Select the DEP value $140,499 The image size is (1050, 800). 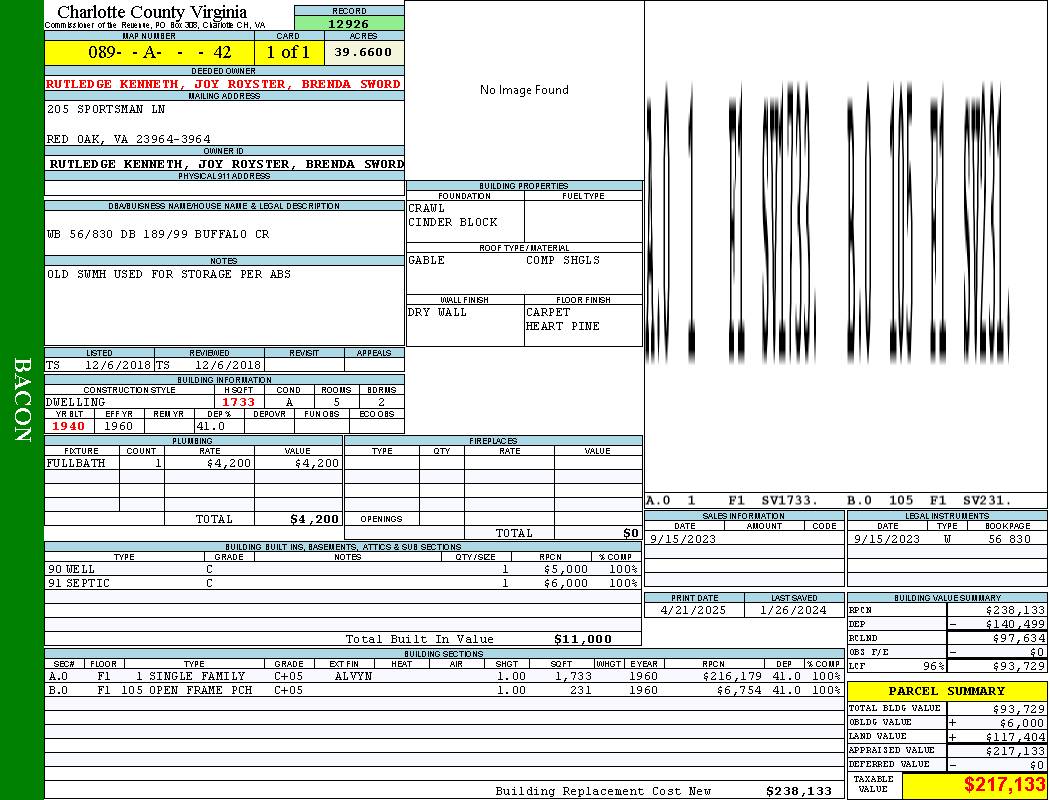point(1015,625)
